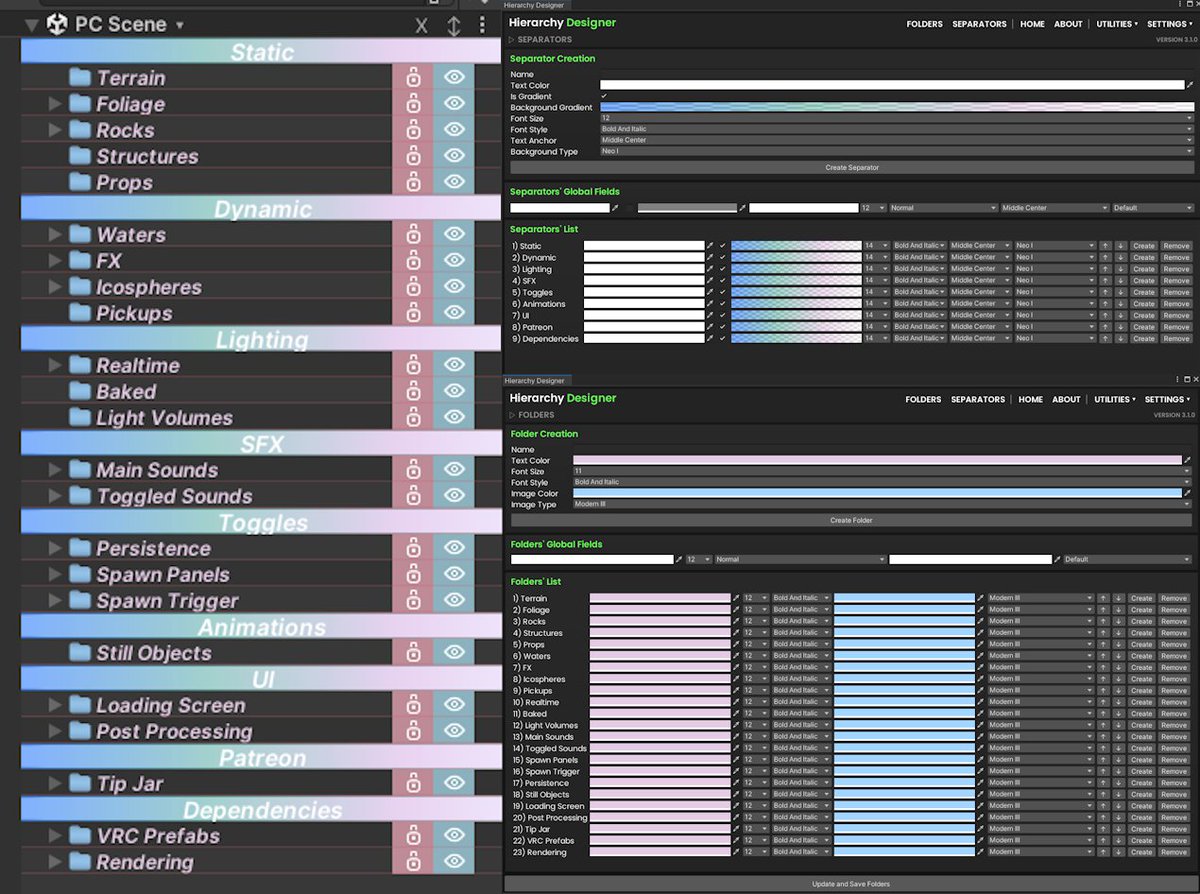Image resolution: width=1200 pixels, height=894 pixels.
Task: Uncheck the Is Gradient checkbox
Action: [604, 96]
